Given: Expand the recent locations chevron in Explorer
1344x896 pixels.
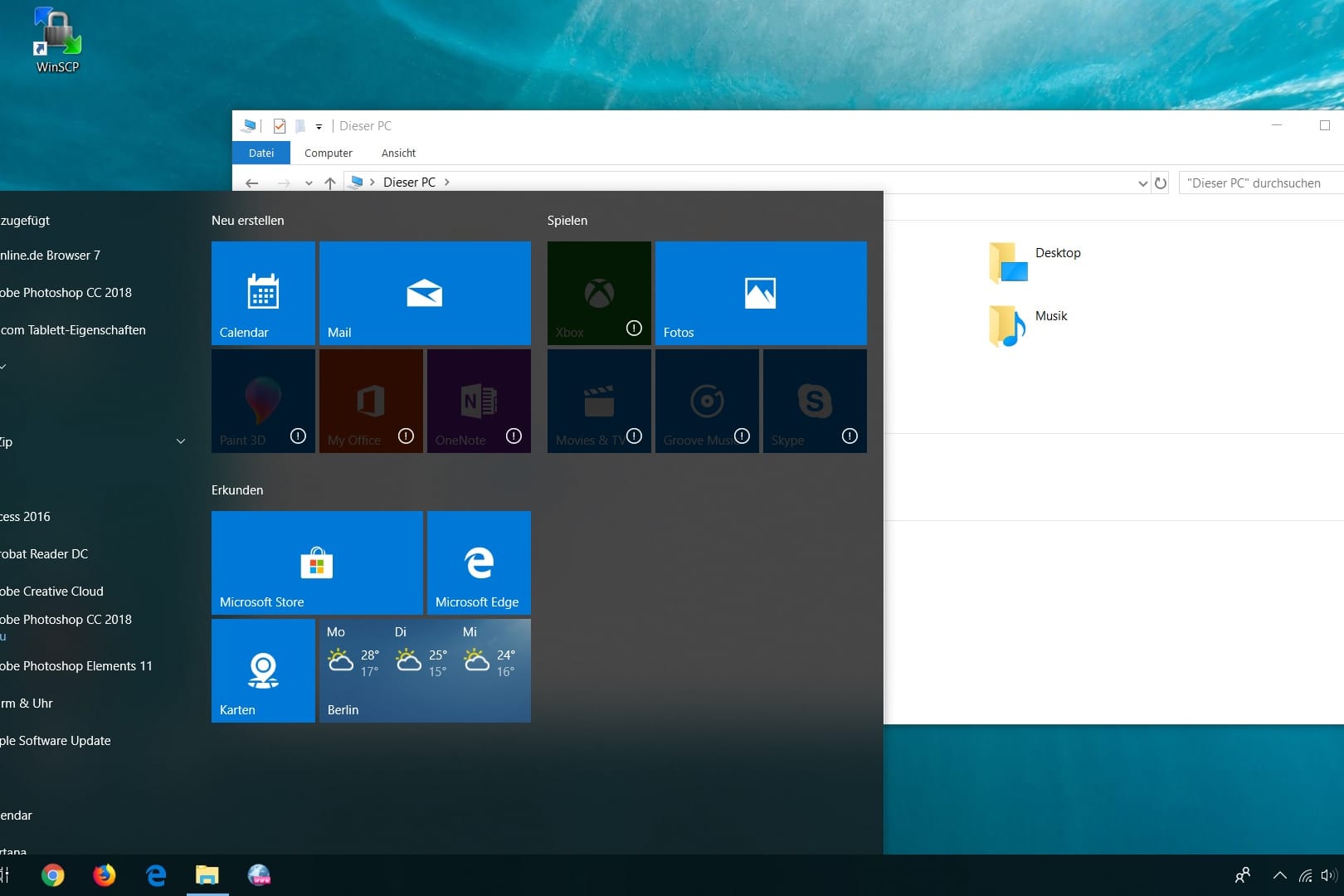Looking at the screenshot, I should click(309, 183).
